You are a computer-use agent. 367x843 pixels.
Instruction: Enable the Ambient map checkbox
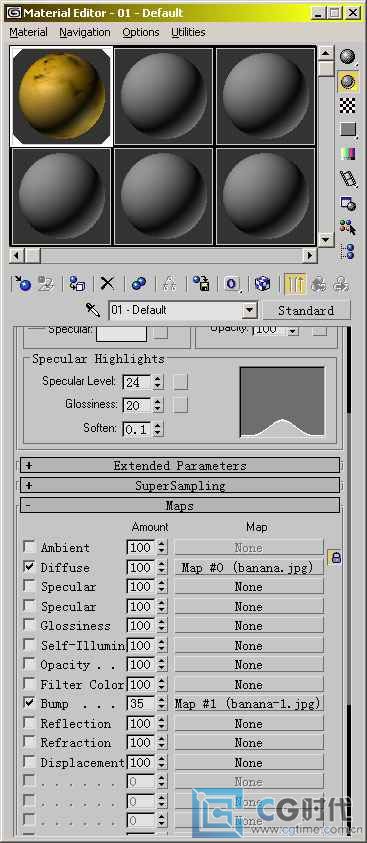click(x=30, y=548)
